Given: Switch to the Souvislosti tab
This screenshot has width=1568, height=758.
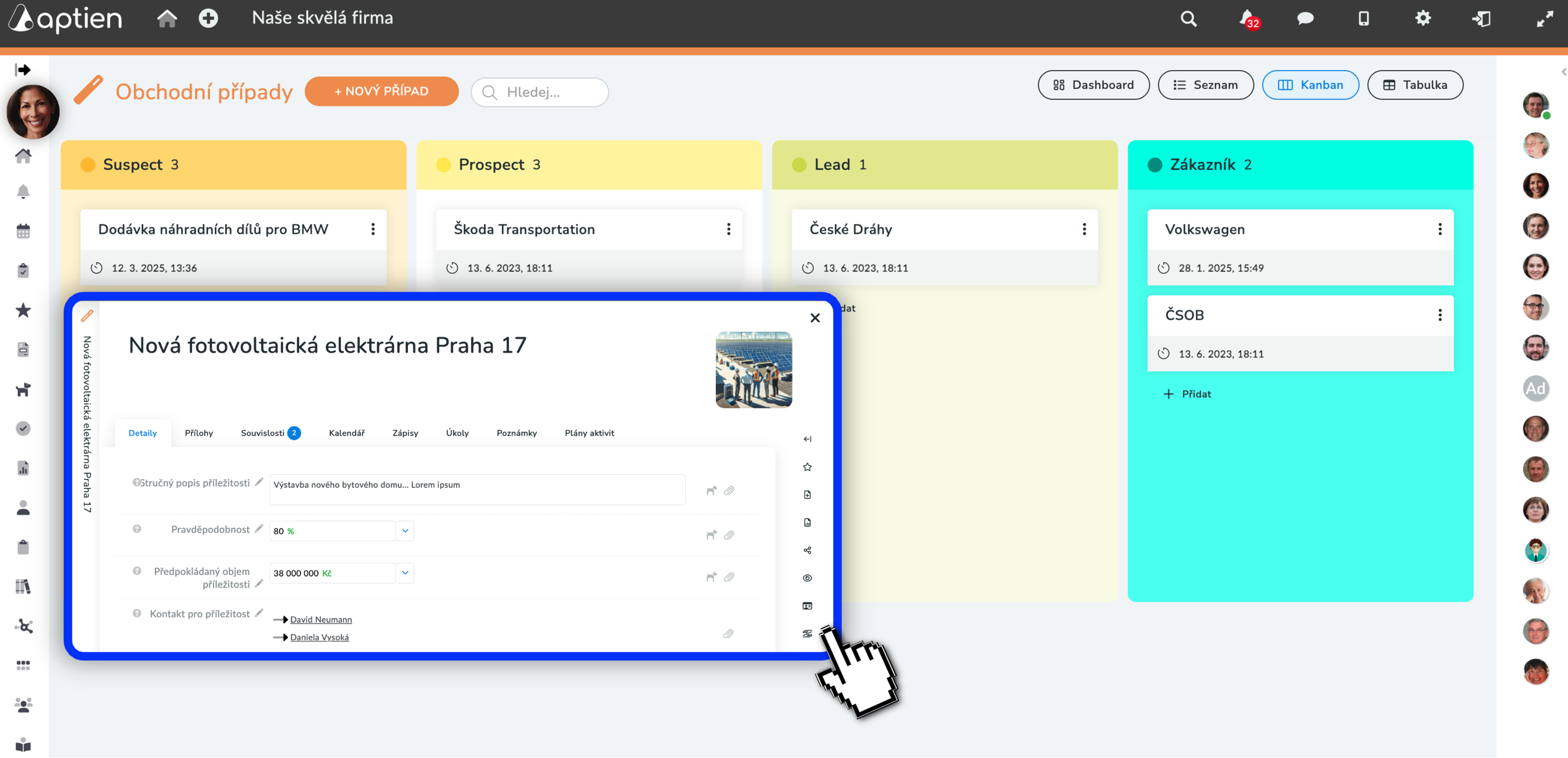Looking at the screenshot, I should [270, 433].
